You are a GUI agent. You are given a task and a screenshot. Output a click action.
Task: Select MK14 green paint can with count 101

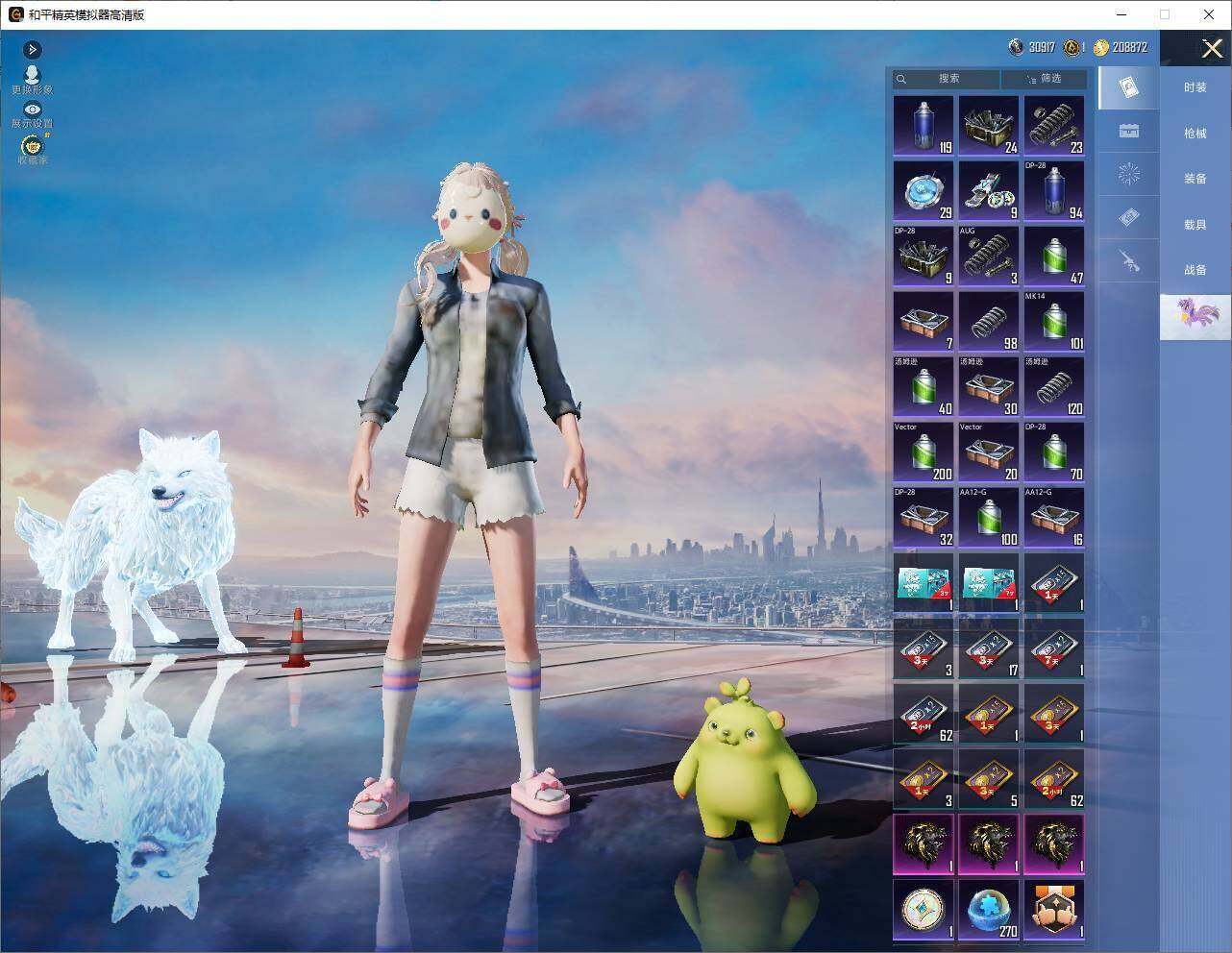pos(1054,321)
